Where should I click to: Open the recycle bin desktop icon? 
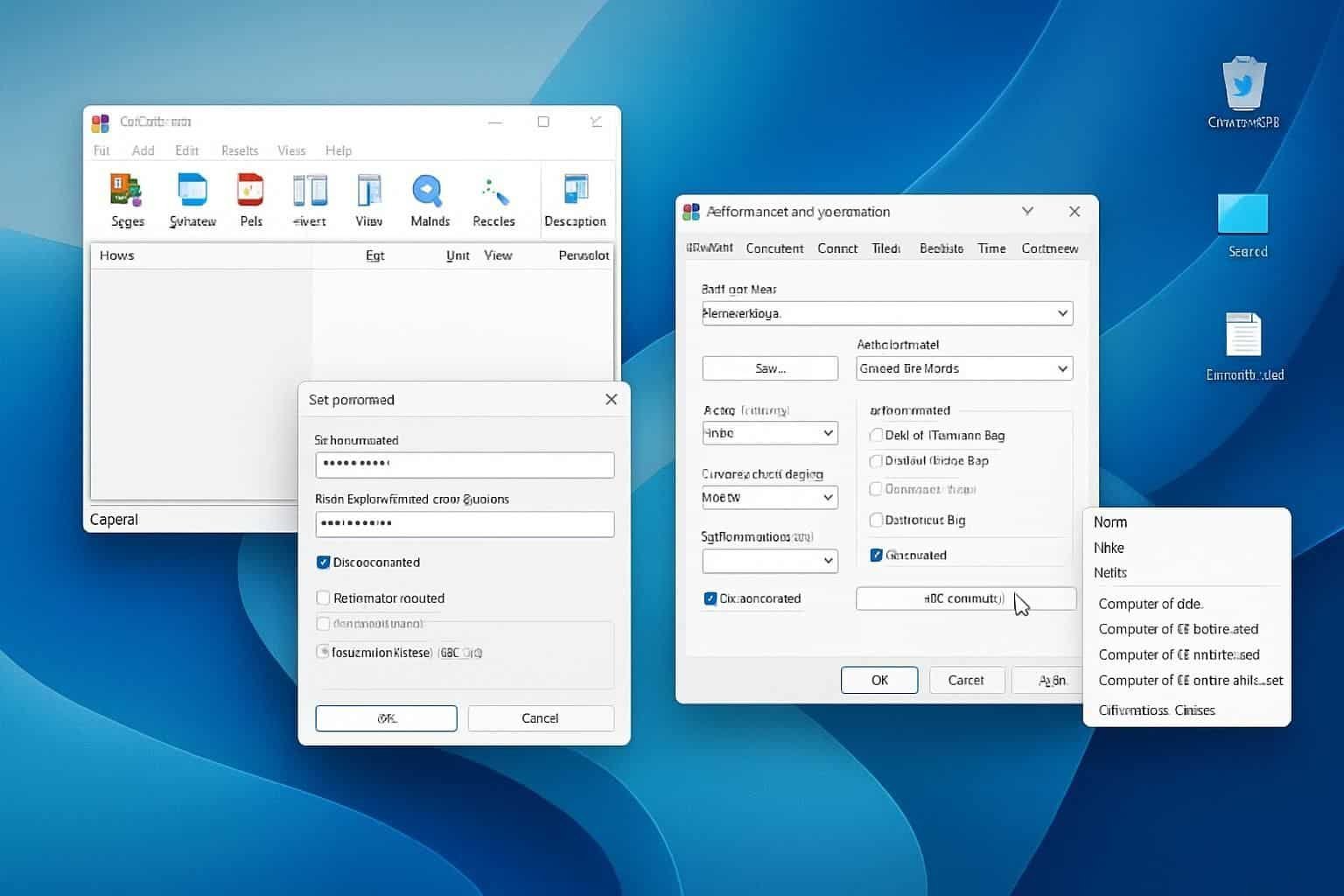[x=1243, y=83]
